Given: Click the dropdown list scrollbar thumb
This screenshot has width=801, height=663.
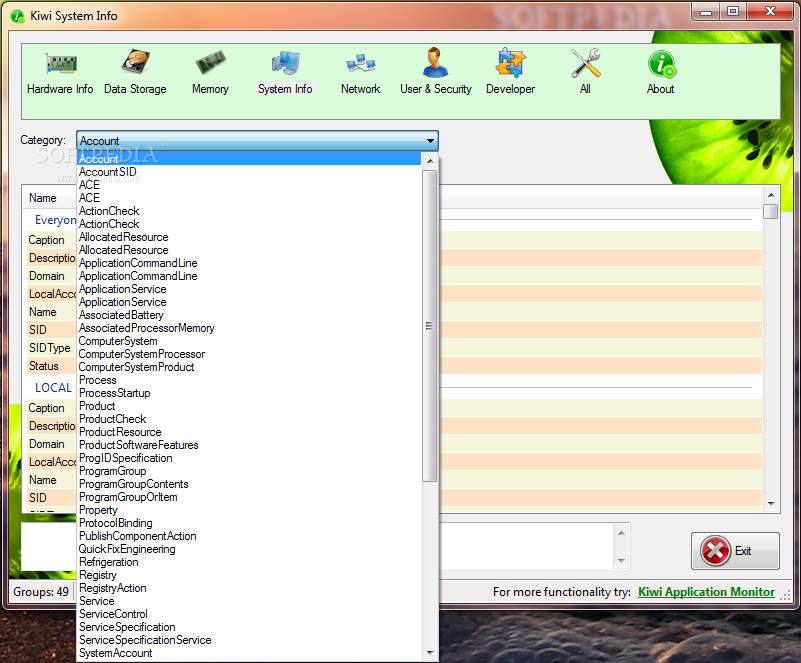Looking at the screenshot, I should [x=430, y=326].
